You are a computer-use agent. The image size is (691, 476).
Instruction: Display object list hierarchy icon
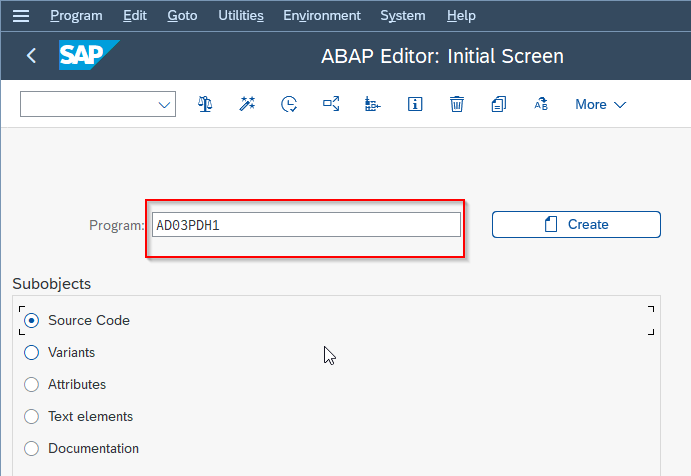(373, 104)
